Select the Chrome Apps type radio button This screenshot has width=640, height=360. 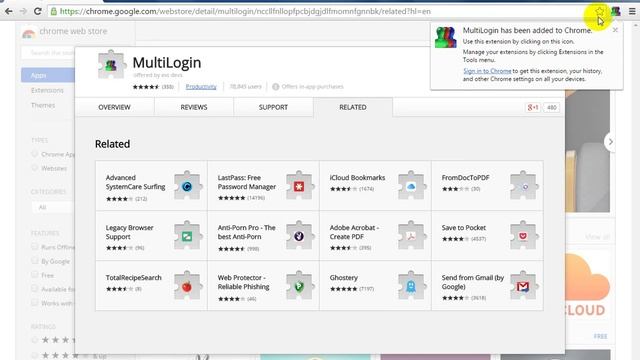35,154
